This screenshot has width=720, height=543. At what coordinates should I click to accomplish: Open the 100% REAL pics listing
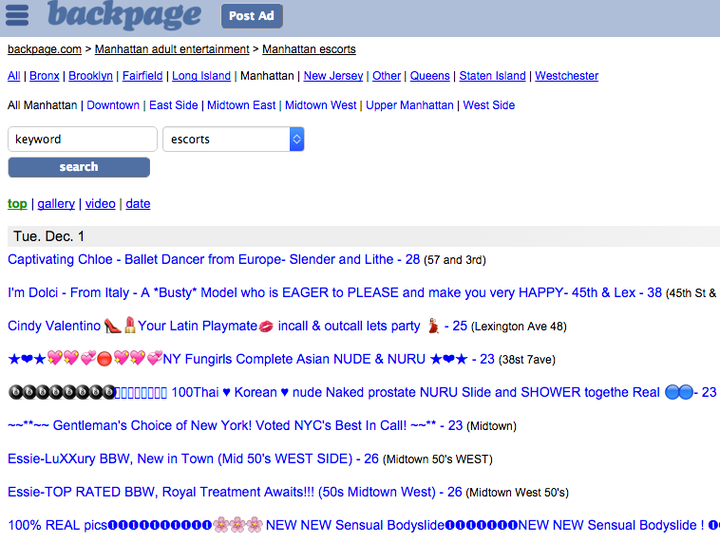pos(364,525)
